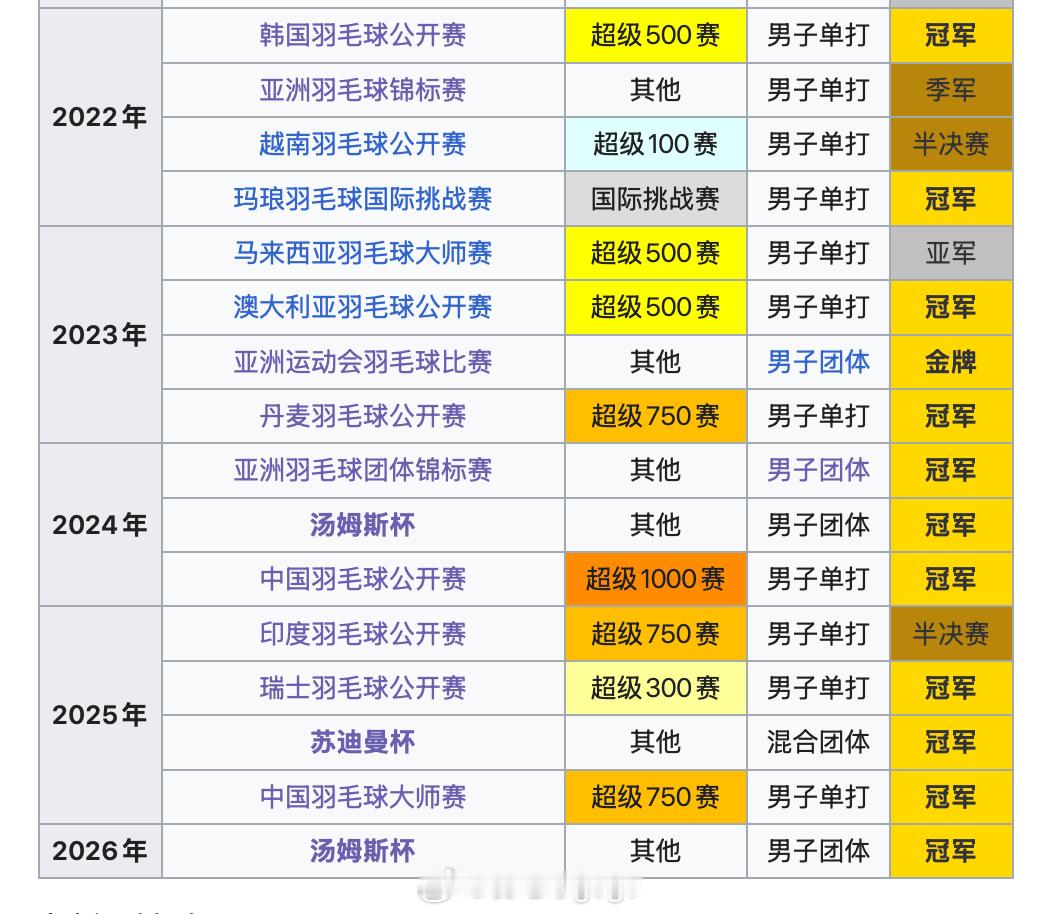Click the 超级1000赛 level cell

(656, 579)
